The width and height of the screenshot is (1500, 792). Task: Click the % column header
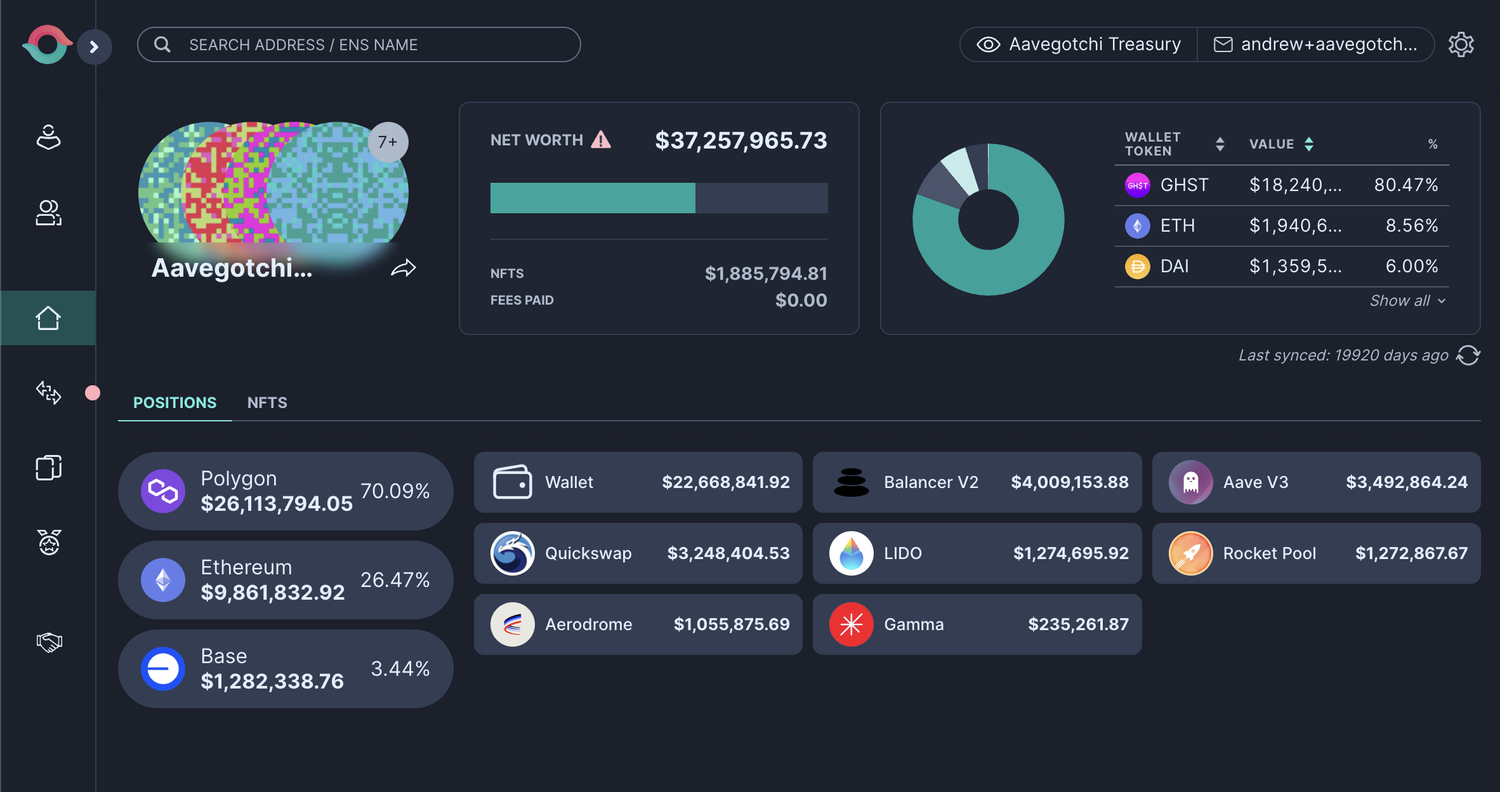[x=1433, y=144]
